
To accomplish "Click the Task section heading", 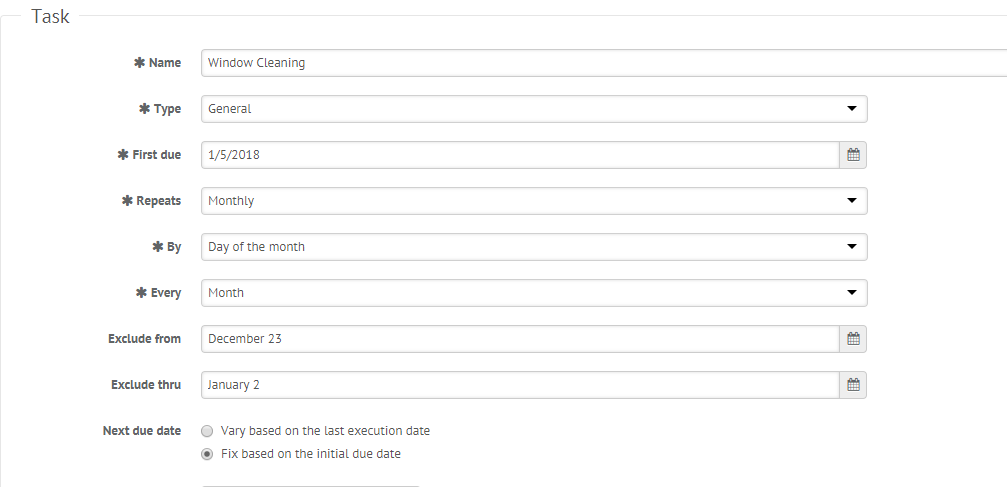I will [x=50, y=16].
